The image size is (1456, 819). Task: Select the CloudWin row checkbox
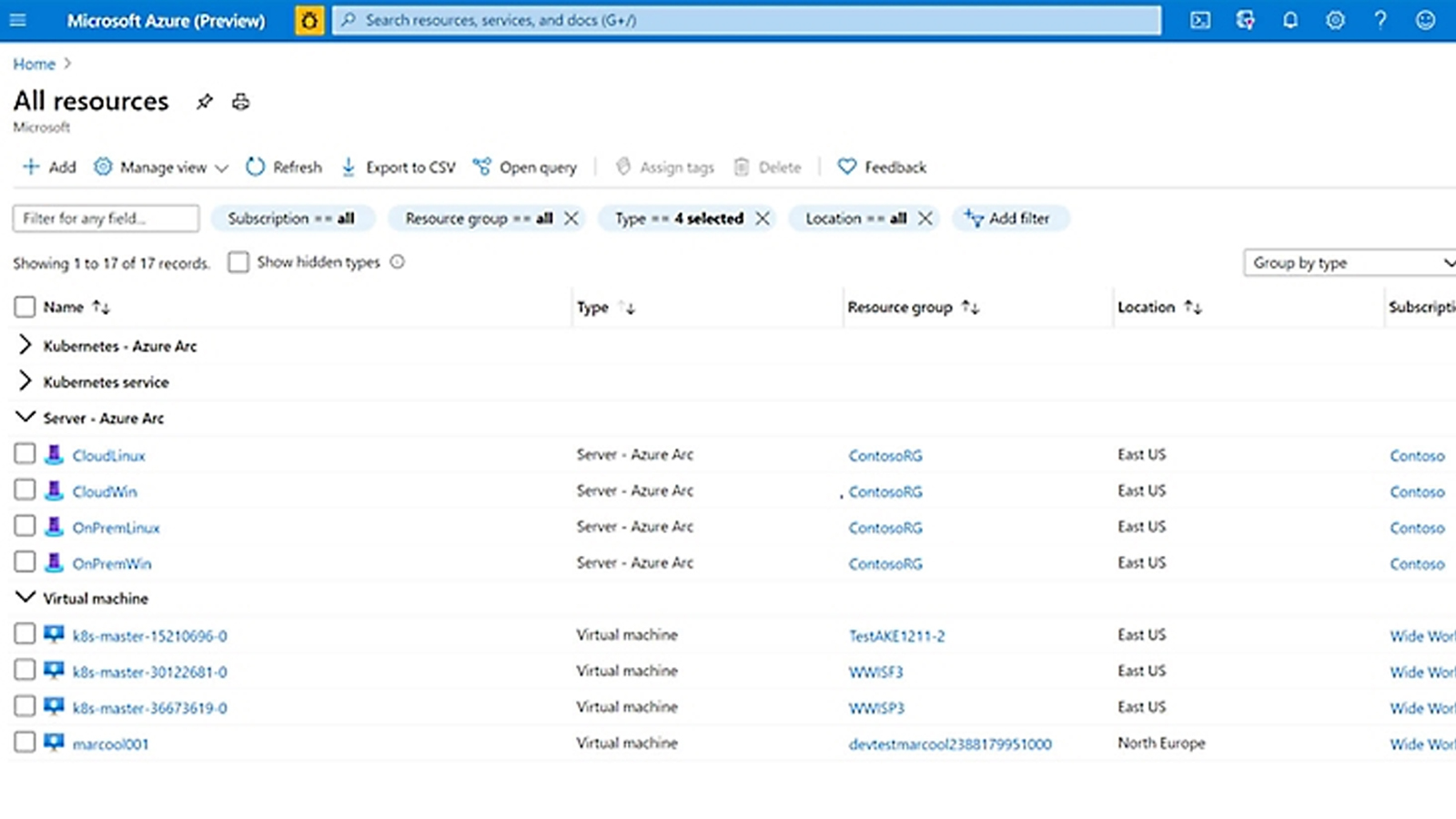coord(25,490)
